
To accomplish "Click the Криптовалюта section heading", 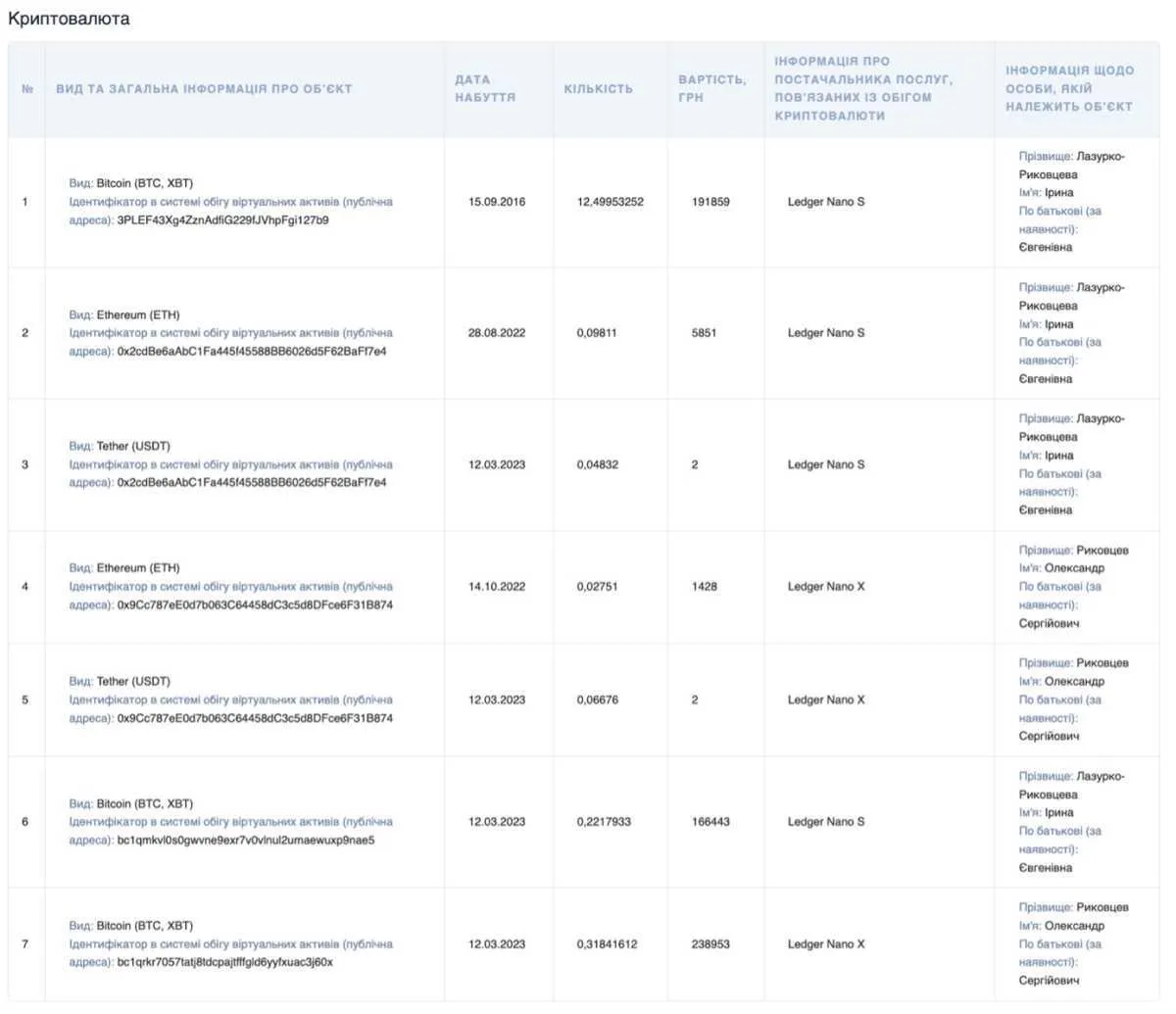I will (69, 19).
